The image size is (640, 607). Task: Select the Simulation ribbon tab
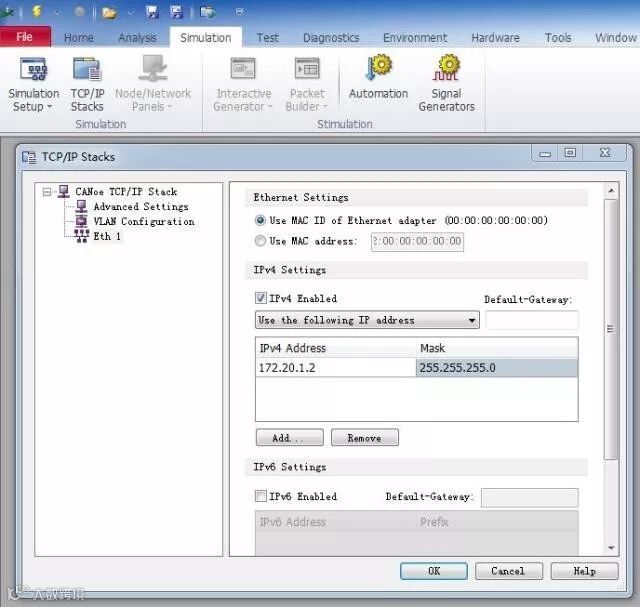click(206, 38)
